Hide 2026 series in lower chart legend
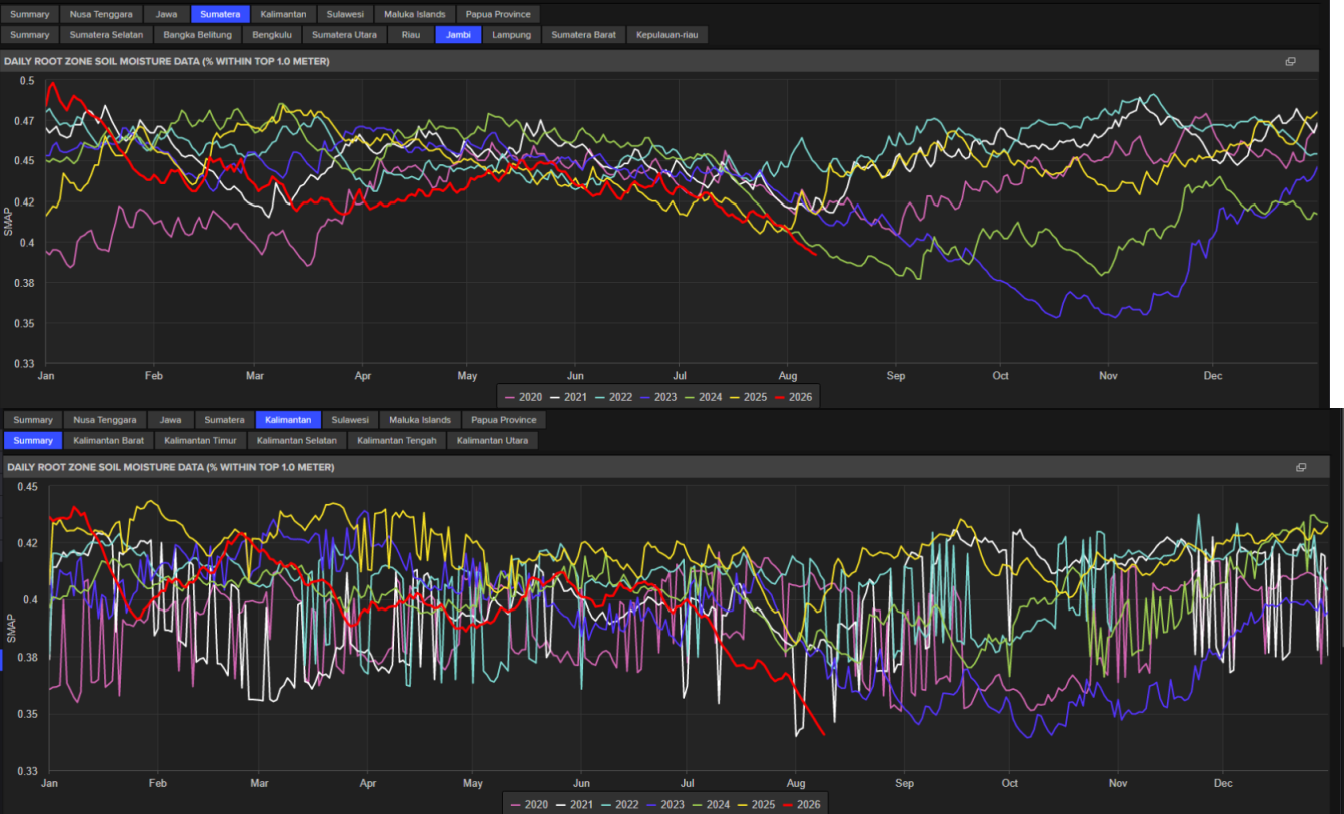Viewport: 1344px width, 814px height. (801, 804)
